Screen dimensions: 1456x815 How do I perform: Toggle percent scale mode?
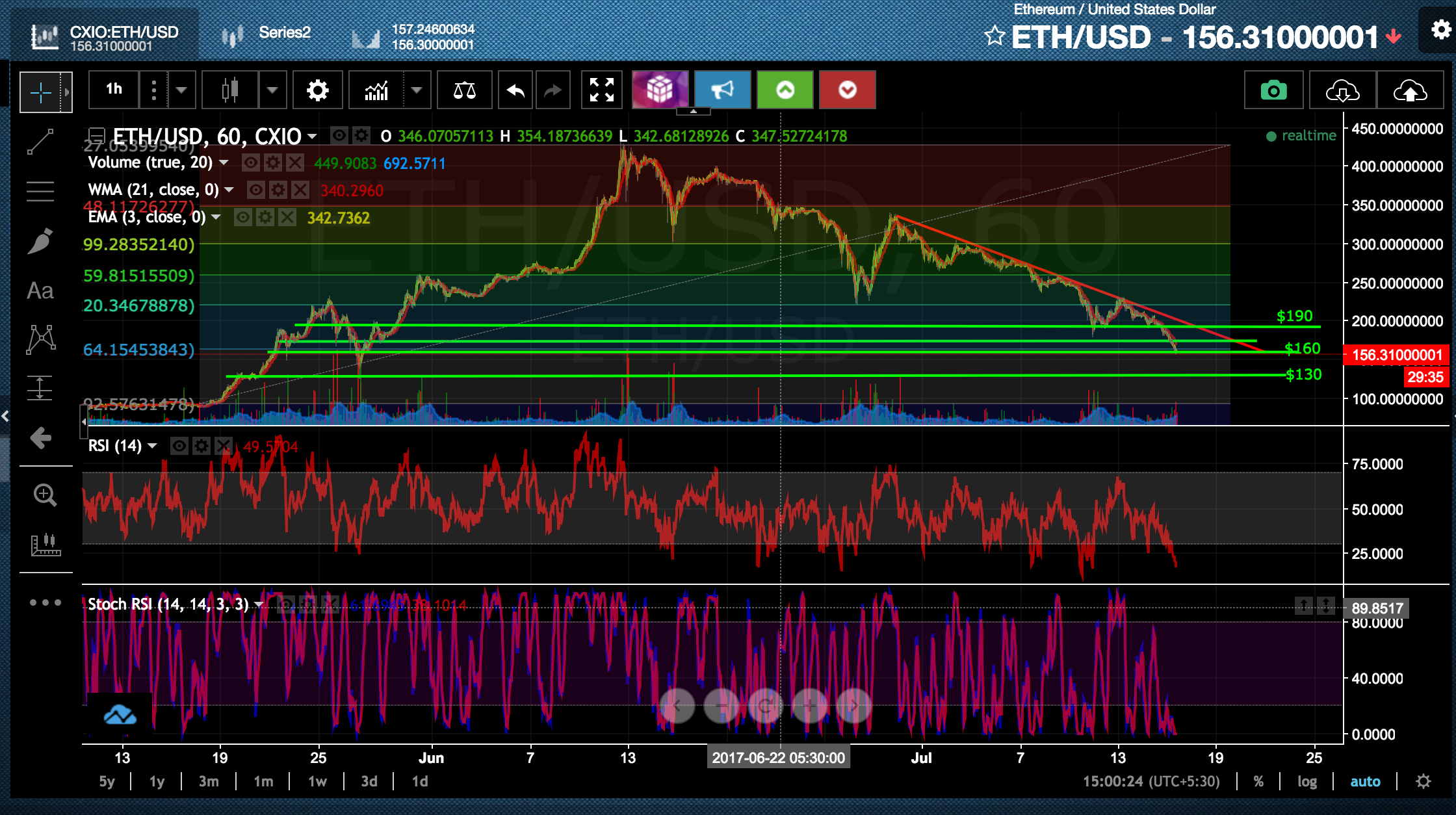tap(1258, 781)
